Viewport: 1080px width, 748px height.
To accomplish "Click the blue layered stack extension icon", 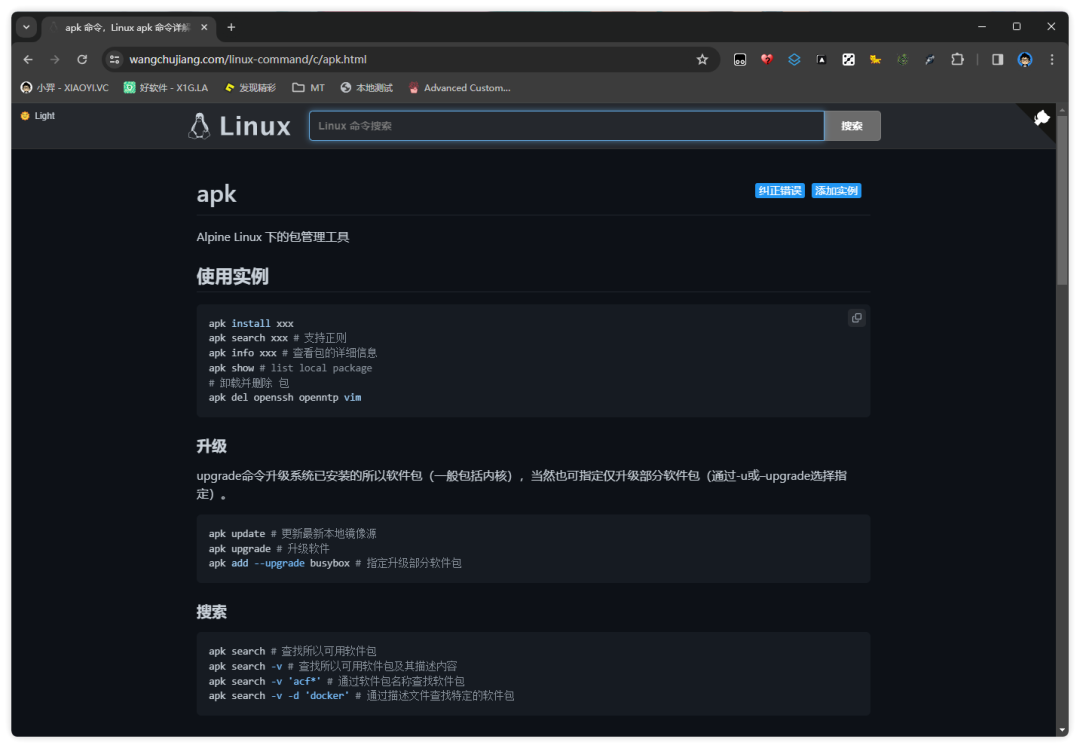I will (x=794, y=60).
